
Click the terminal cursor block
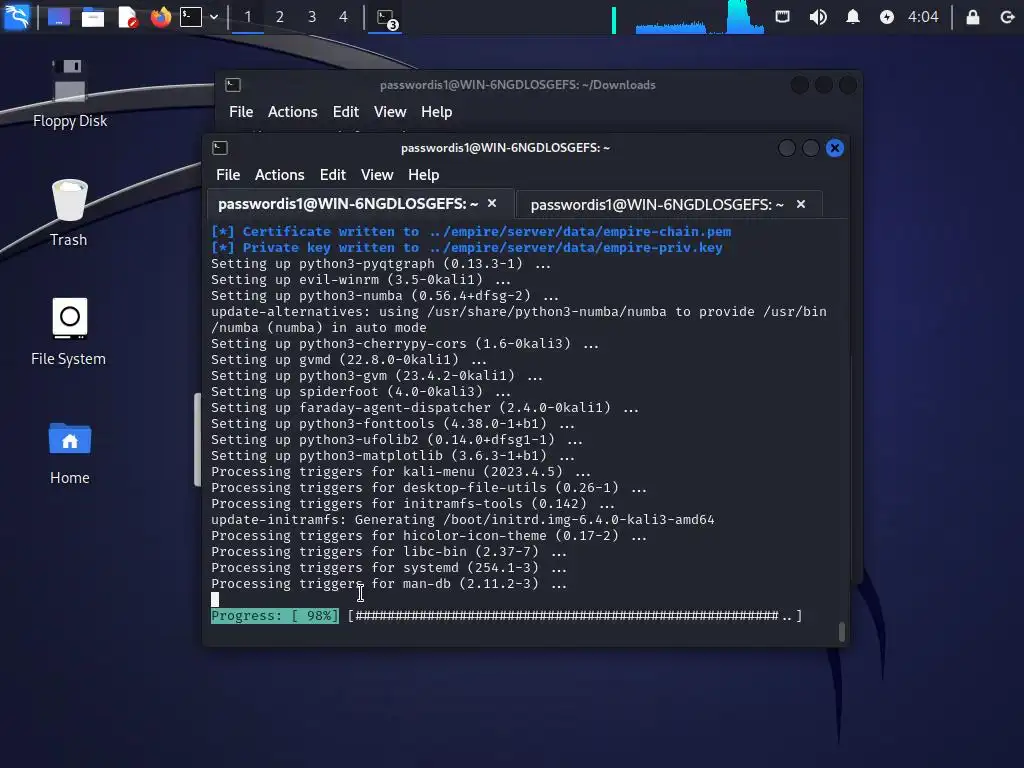pyautogui.click(x=215, y=600)
